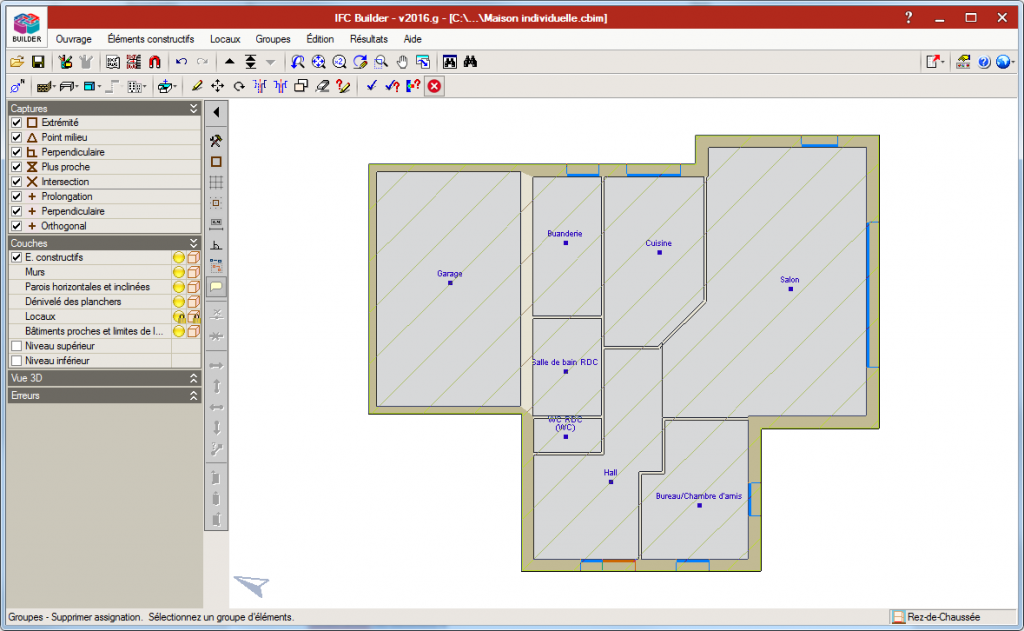This screenshot has height=631, width=1024.
Task: Click the blue help question mark icon
Action: click(x=984, y=62)
